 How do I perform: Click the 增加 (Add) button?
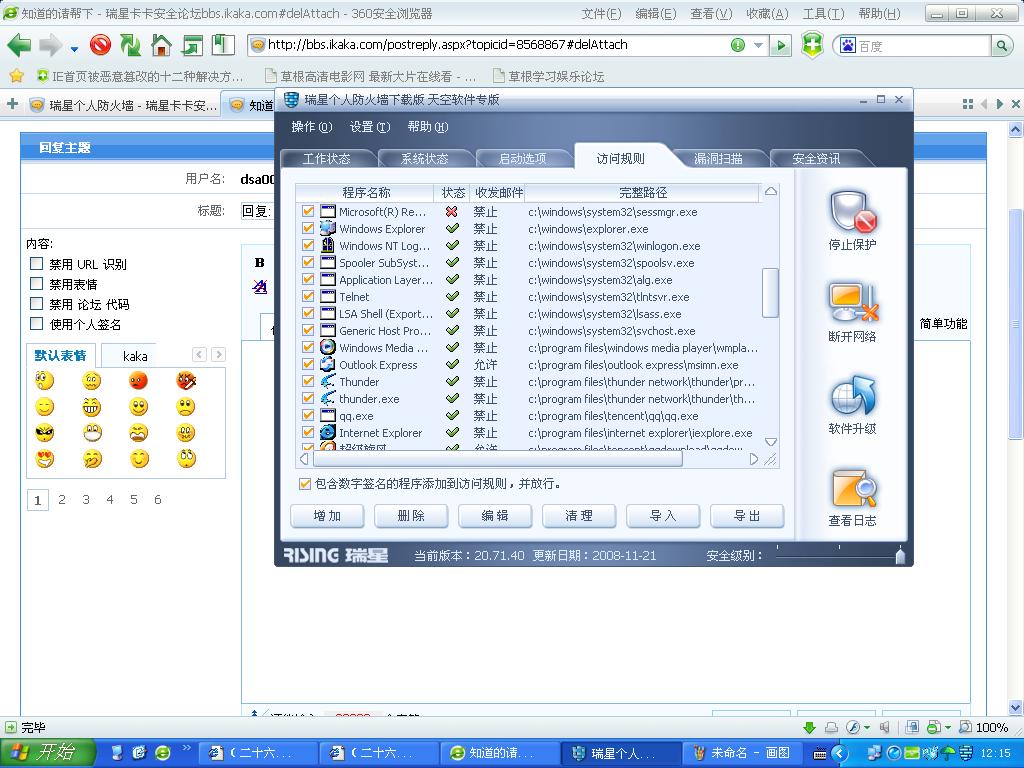pos(327,516)
